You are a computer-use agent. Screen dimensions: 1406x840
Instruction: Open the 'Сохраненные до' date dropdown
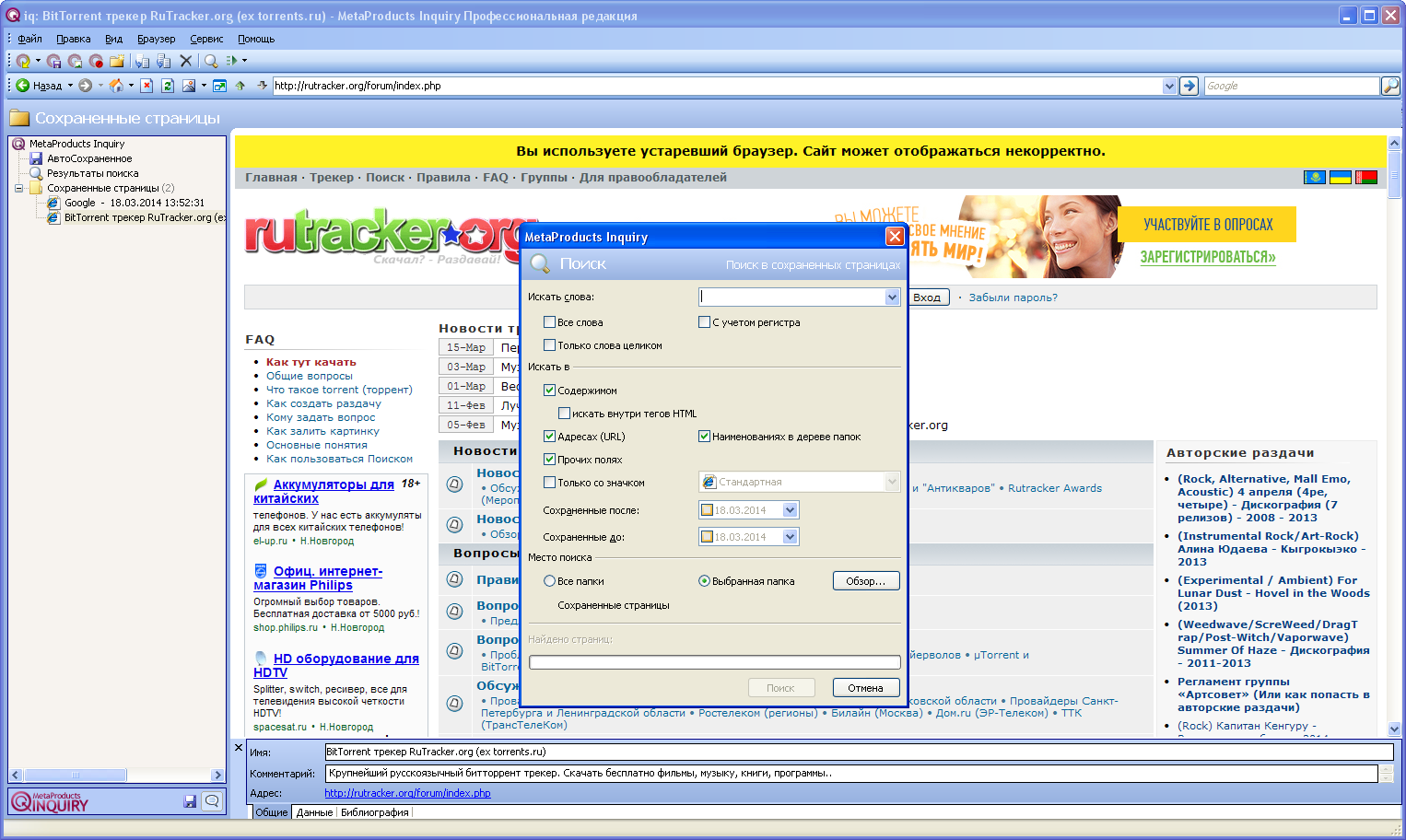790,537
